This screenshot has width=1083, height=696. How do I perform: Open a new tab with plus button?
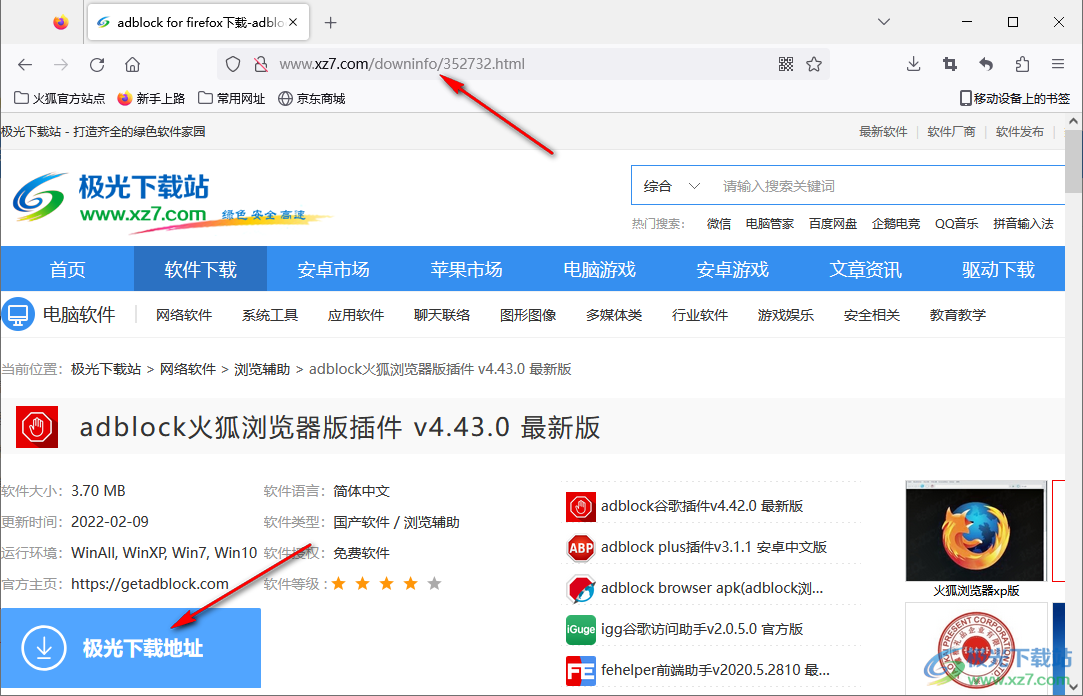tap(331, 23)
